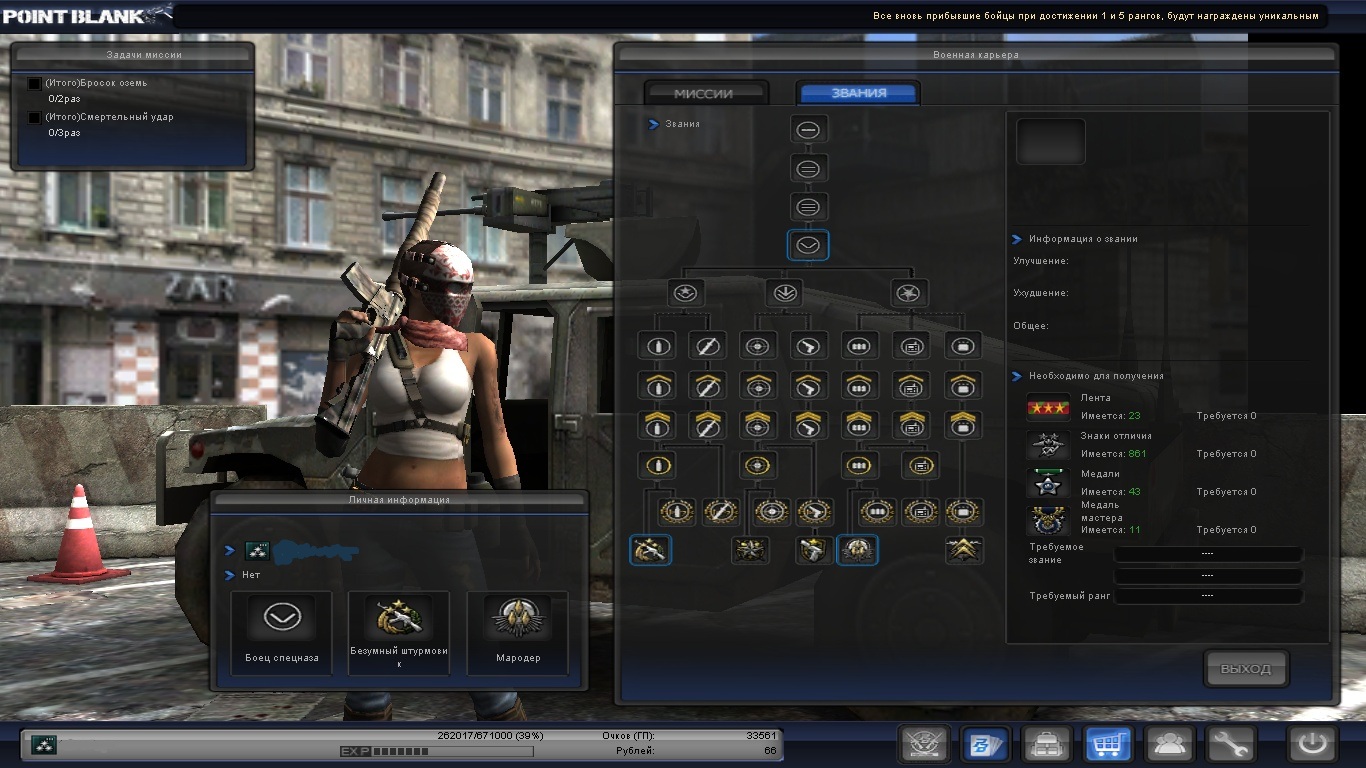Image resolution: width=1366 pixels, height=768 pixels.
Task: Select the gold triple-chevron title at tree bottom right
Action: 964,549
